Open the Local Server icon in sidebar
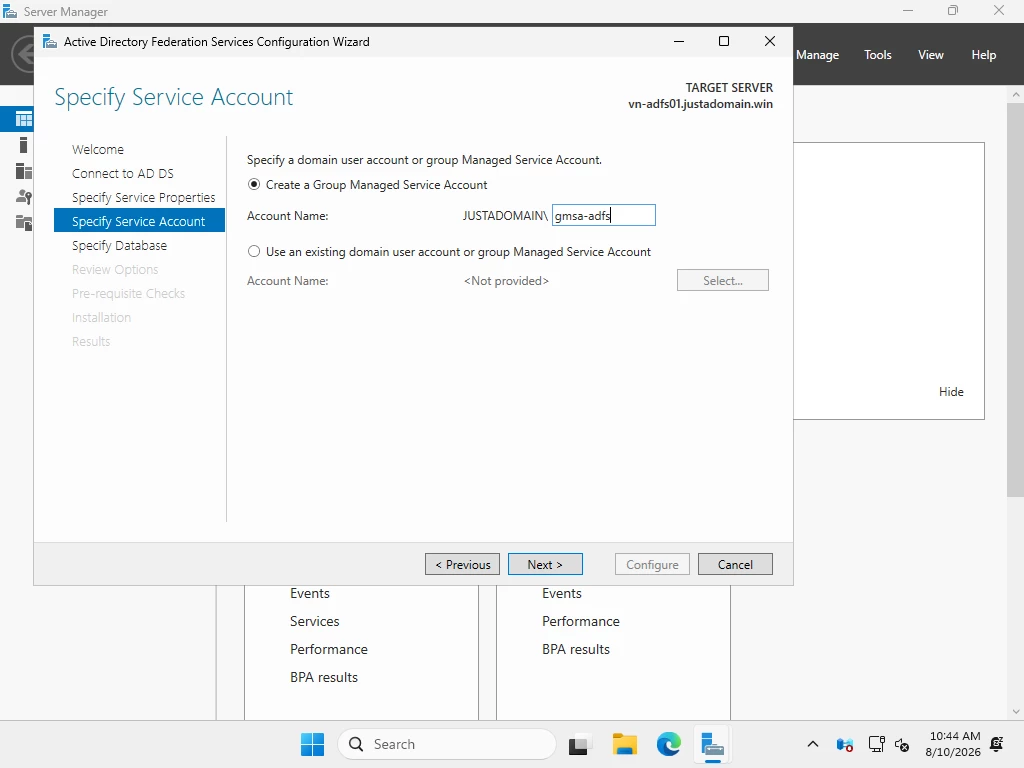This screenshot has height=768, width=1024. [x=24, y=145]
